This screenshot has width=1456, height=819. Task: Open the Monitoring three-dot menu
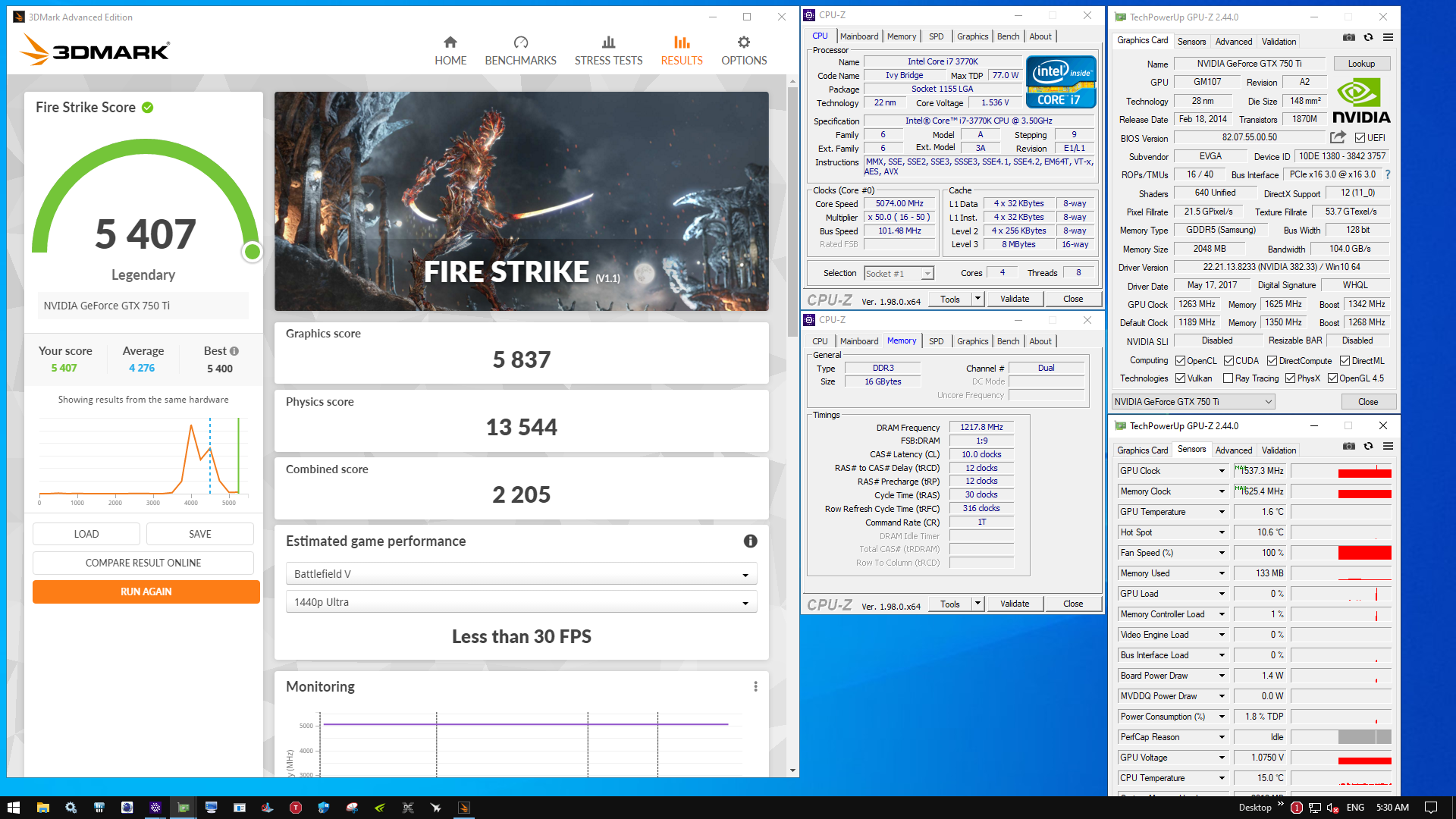[x=755, y=686]
